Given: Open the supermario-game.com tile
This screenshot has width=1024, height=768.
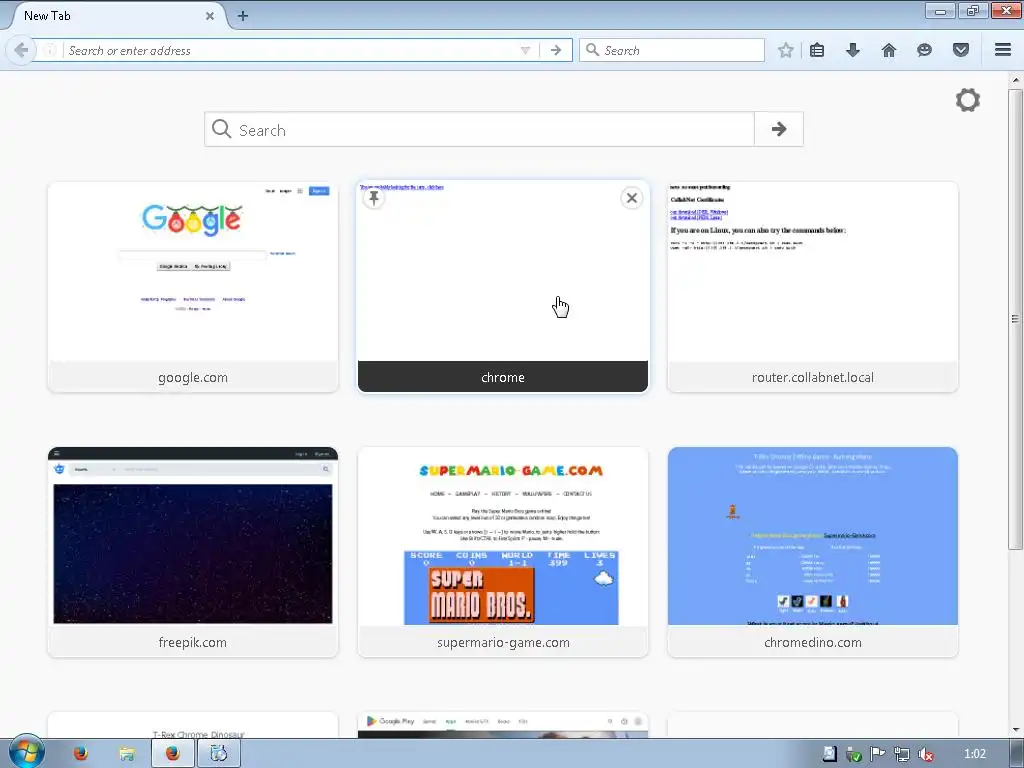Looking at the screenshot, I should (503, 552).
